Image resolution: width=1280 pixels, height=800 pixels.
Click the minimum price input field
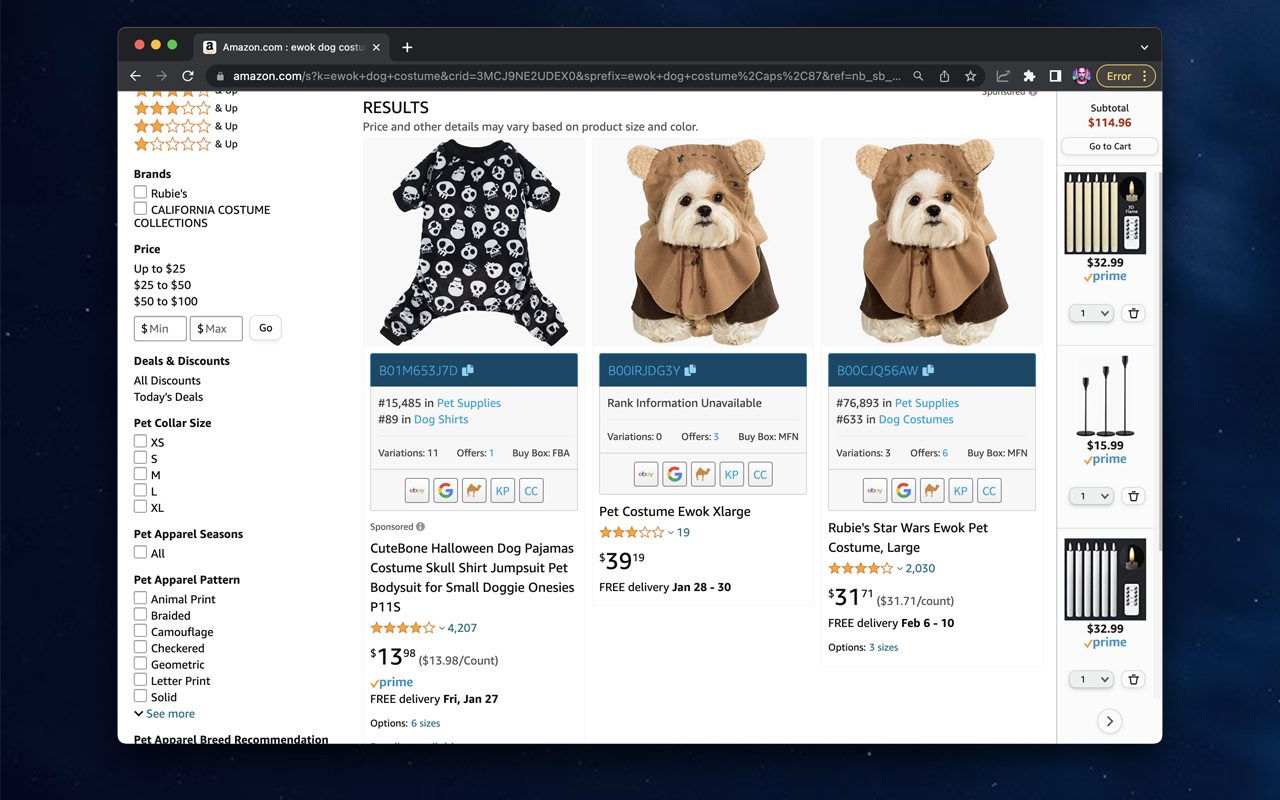[x=161, y=328]
